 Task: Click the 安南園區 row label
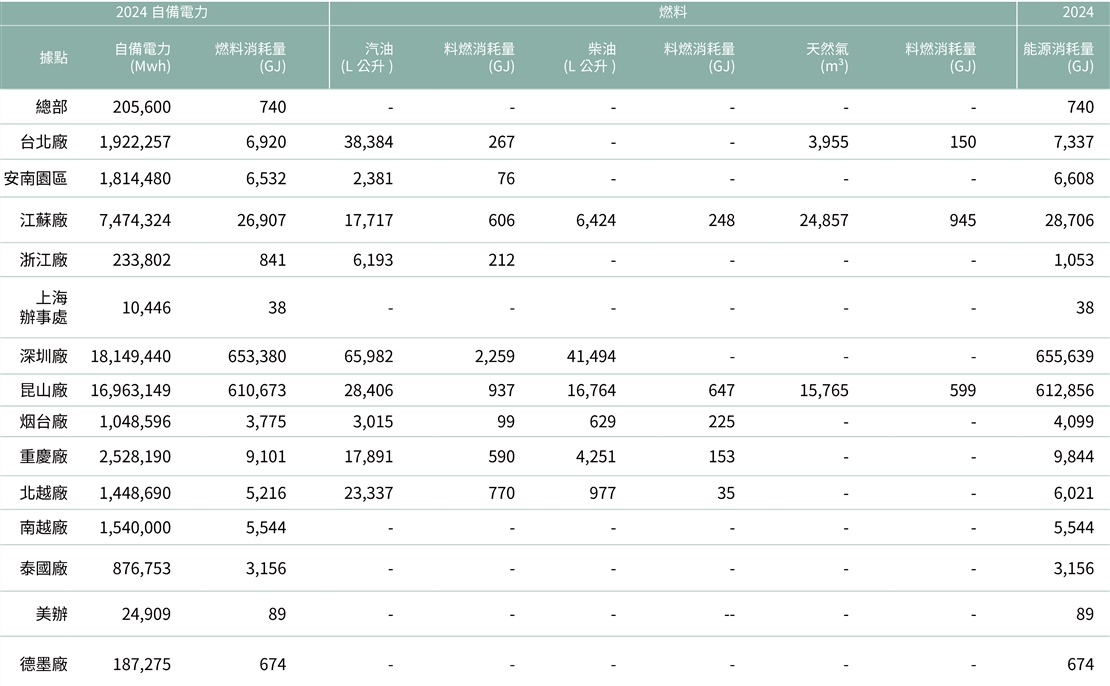click(x=36, y=179)
